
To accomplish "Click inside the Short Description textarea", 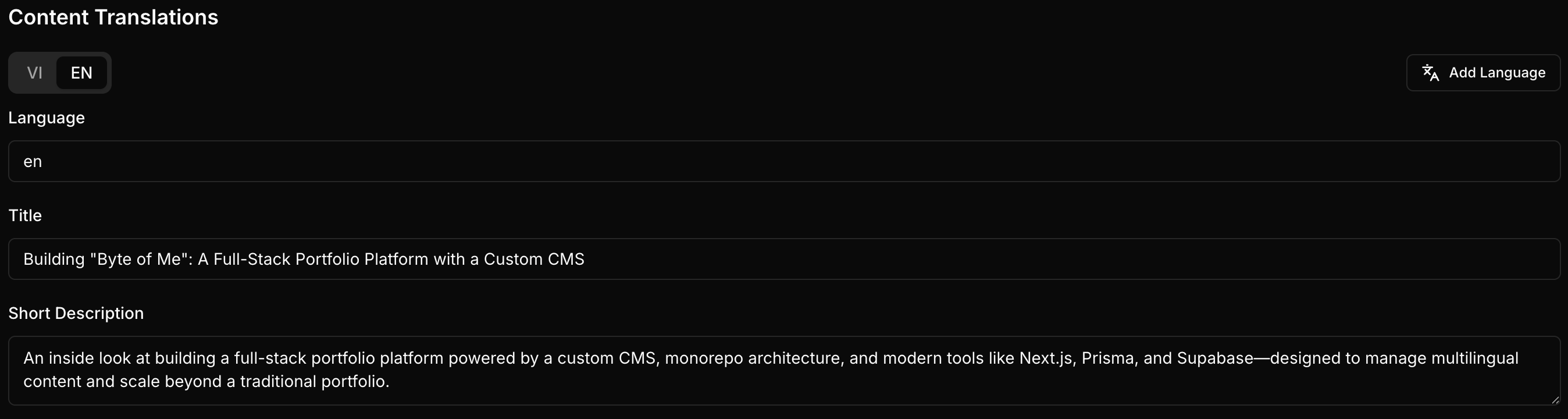I will click(x=784, y=370).
